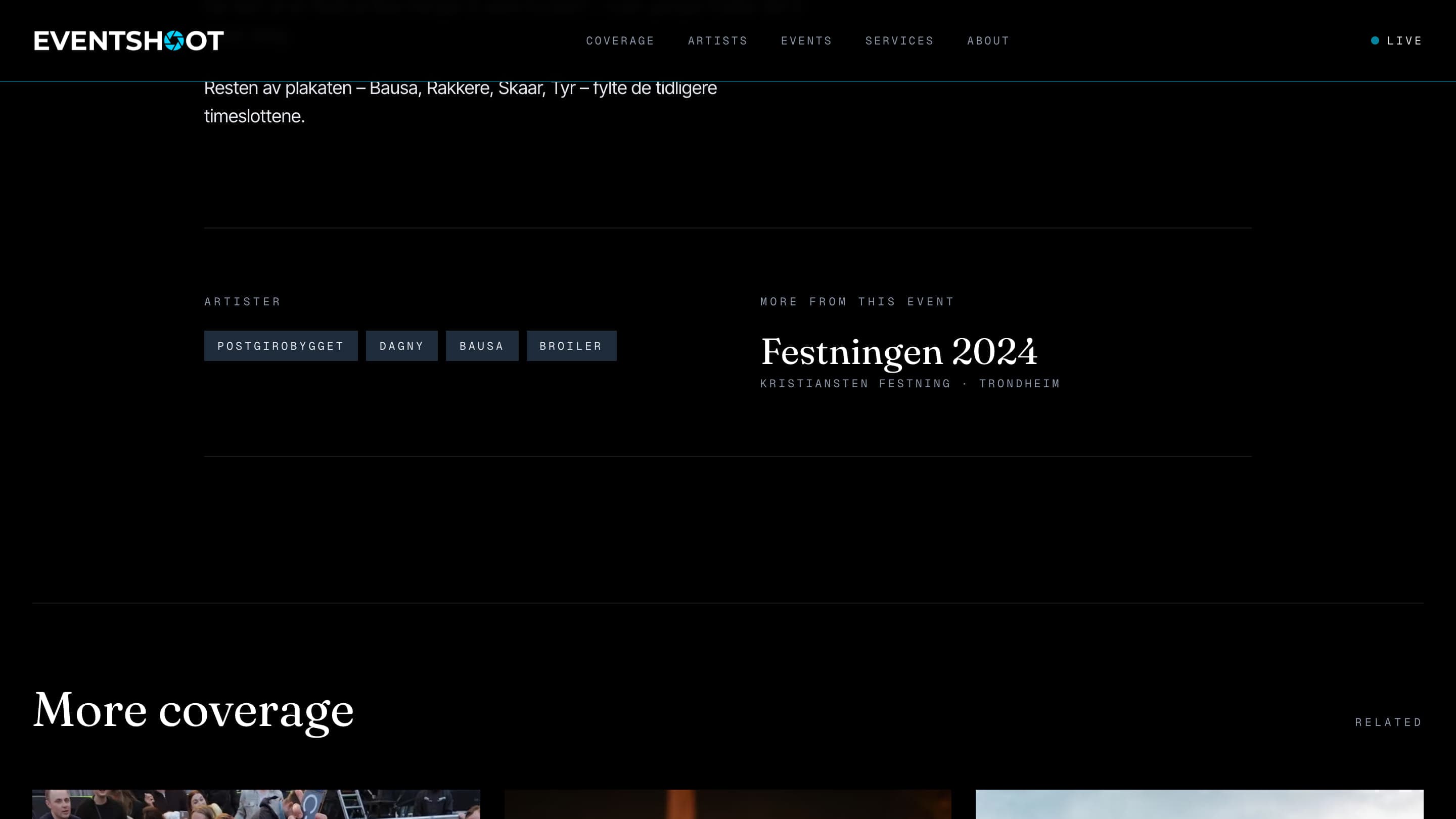Navigate to Services

[899, 40]
